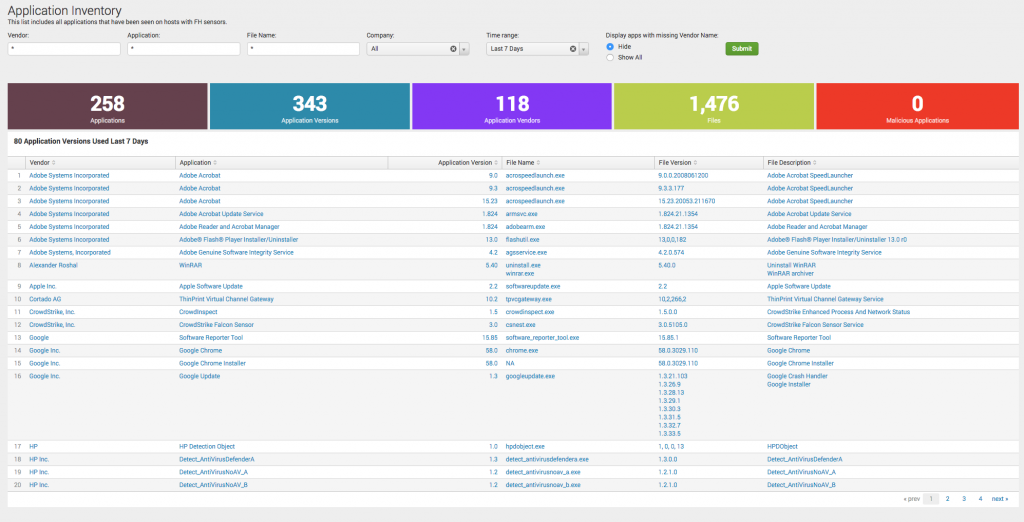Sort table by File Description column
1024x522 pixels.
click(793, 163)
